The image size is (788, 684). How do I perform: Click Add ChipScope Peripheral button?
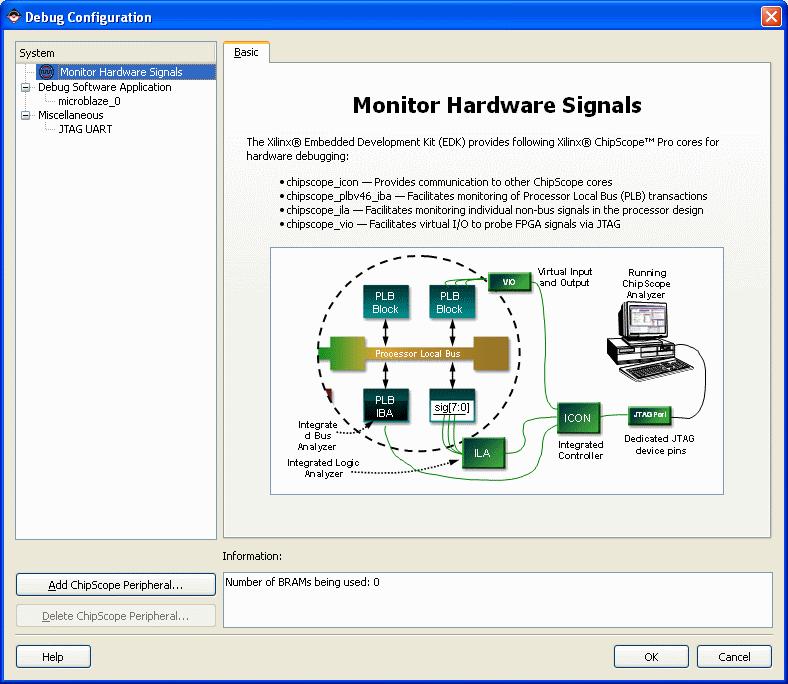coord(116,585)
